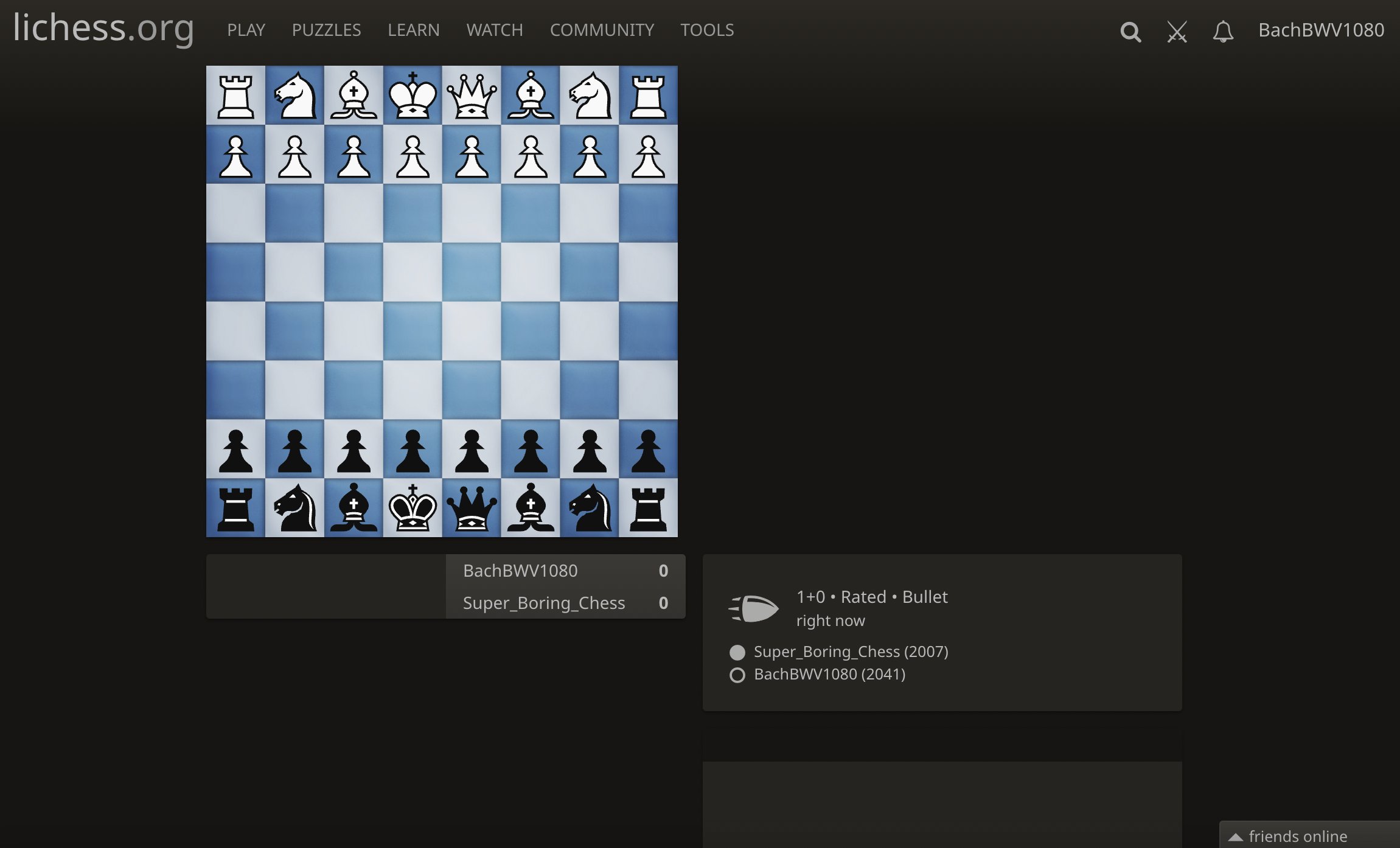Open the PLAY menu

pos(246,30)
